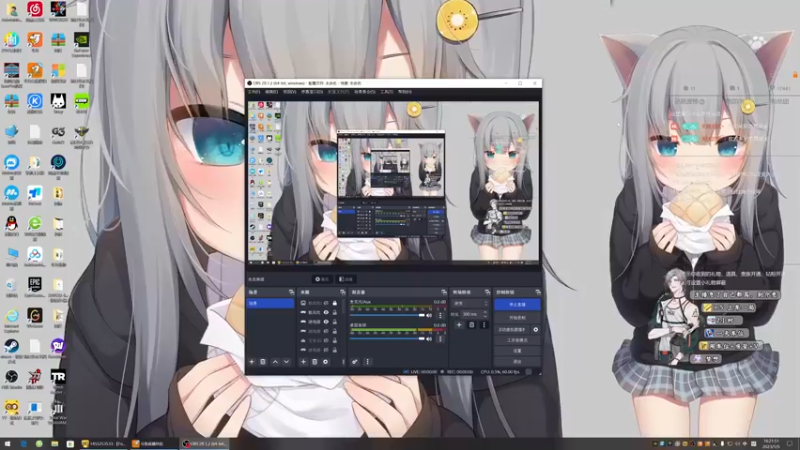Open transition properties three-dot menu
The image size is (800, 450).
(484, 324)
